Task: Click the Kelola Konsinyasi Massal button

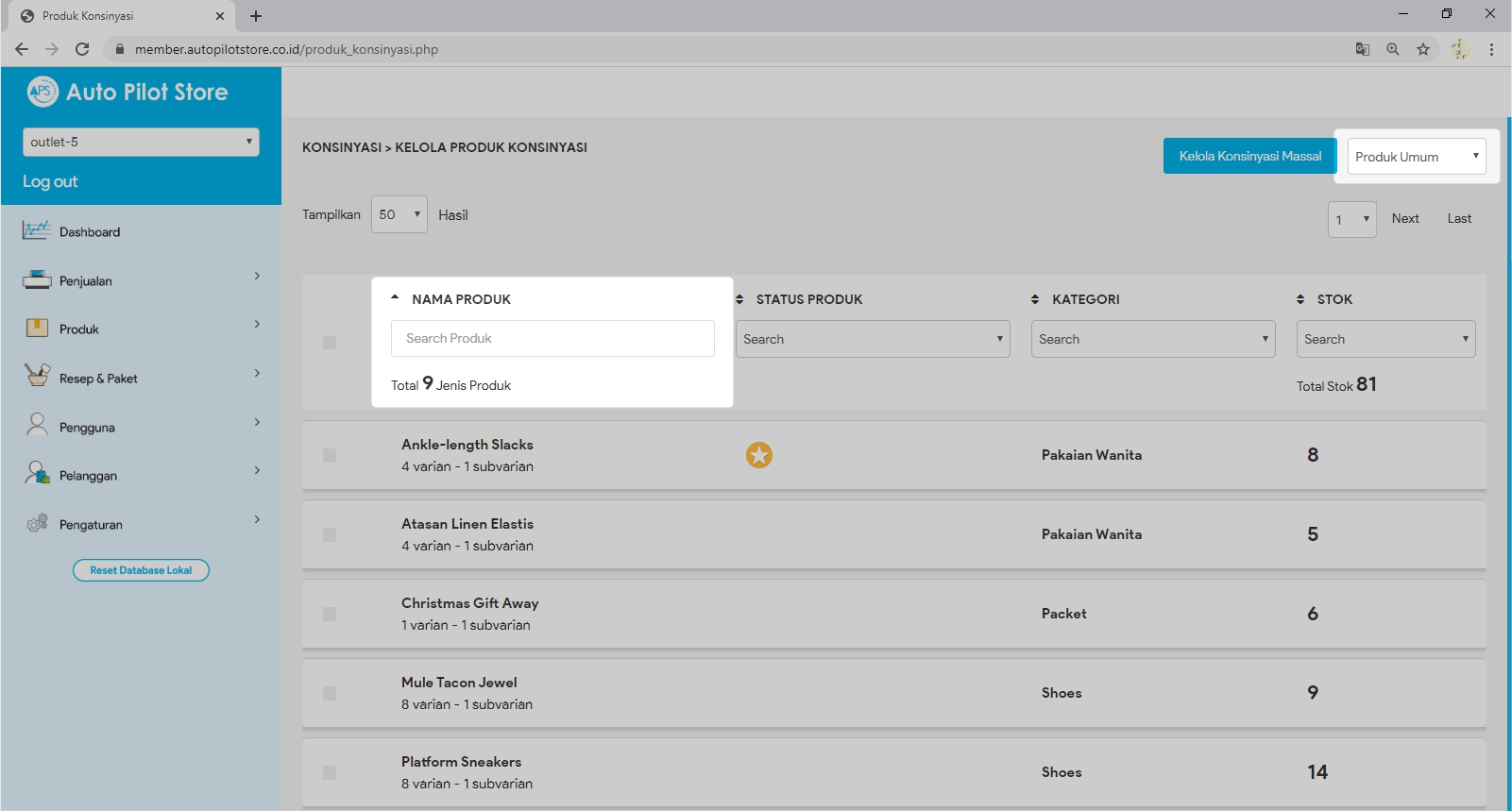Action: tap(1249, 156)
